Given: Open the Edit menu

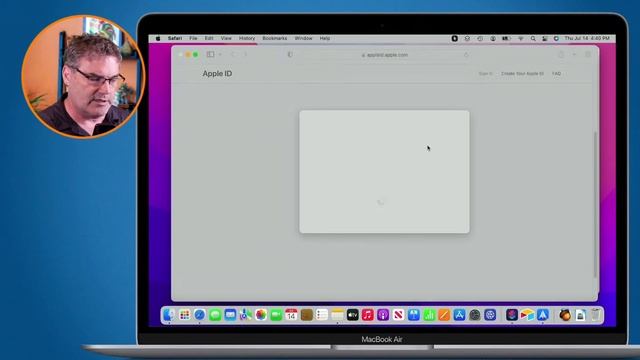Looking at the screenshot, I should coord(209,38).
